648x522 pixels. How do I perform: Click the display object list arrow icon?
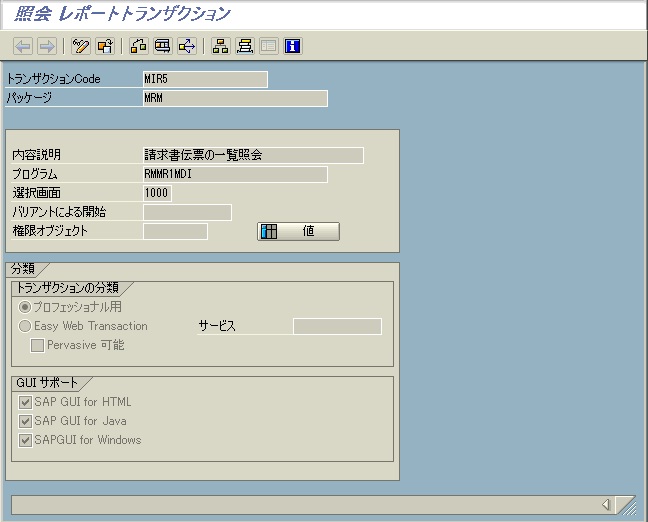[x=186, y=46]
